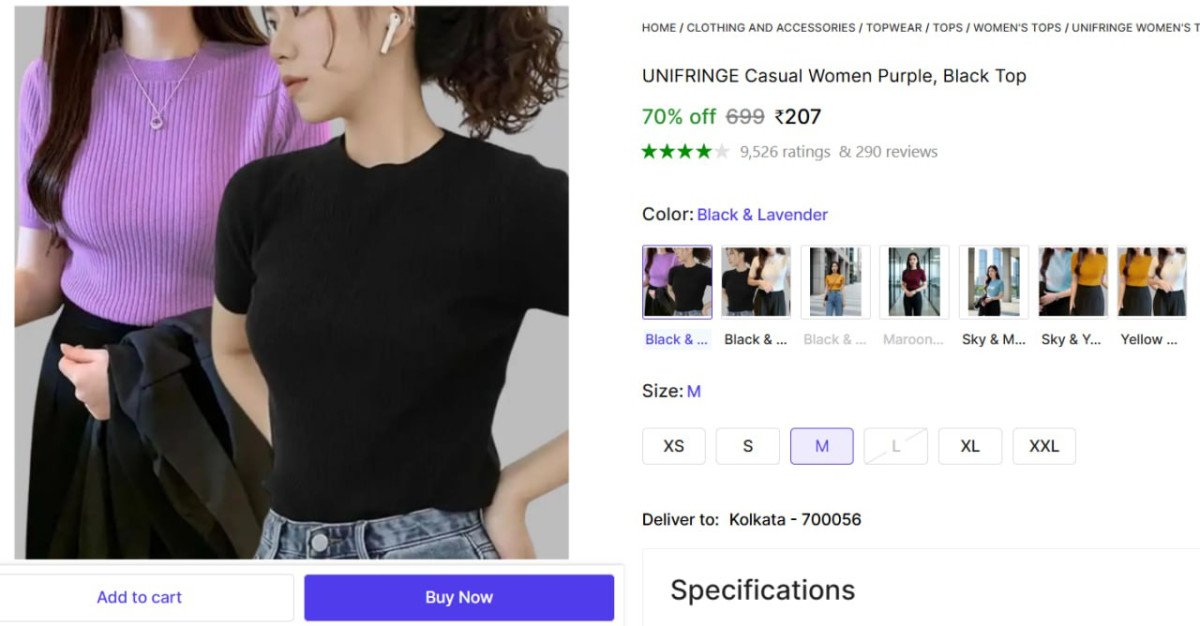This screenshot has height=626, width=1200.
Task: Select size S
Action: (x=747, y=446)
